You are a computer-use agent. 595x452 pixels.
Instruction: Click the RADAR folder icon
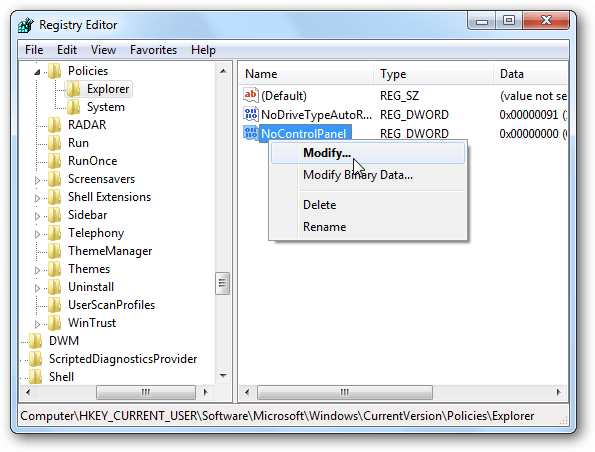point(54,125)
